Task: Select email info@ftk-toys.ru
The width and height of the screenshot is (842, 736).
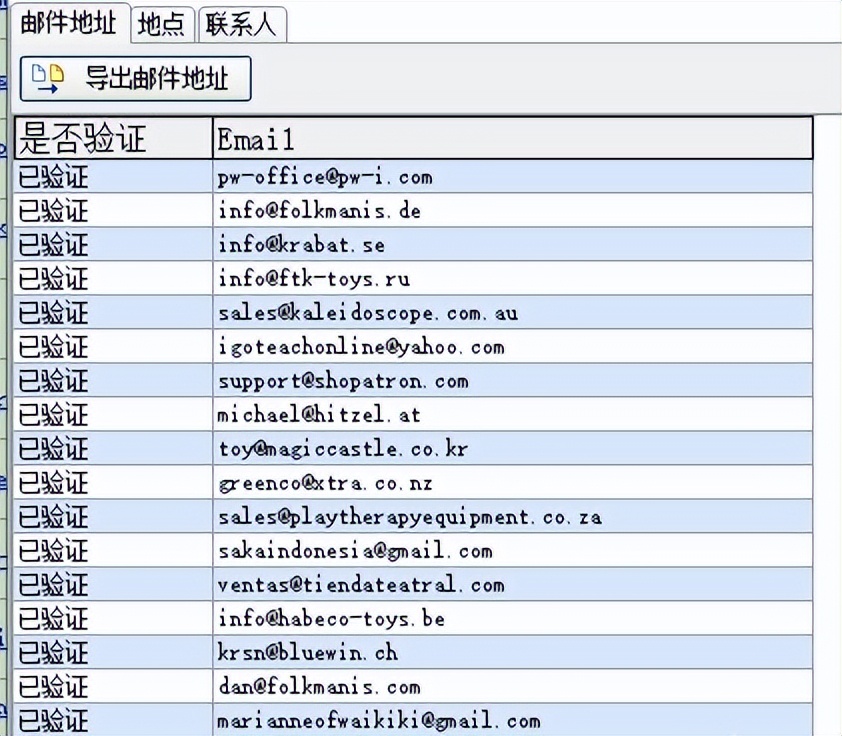Action: (x=314, y=279)
